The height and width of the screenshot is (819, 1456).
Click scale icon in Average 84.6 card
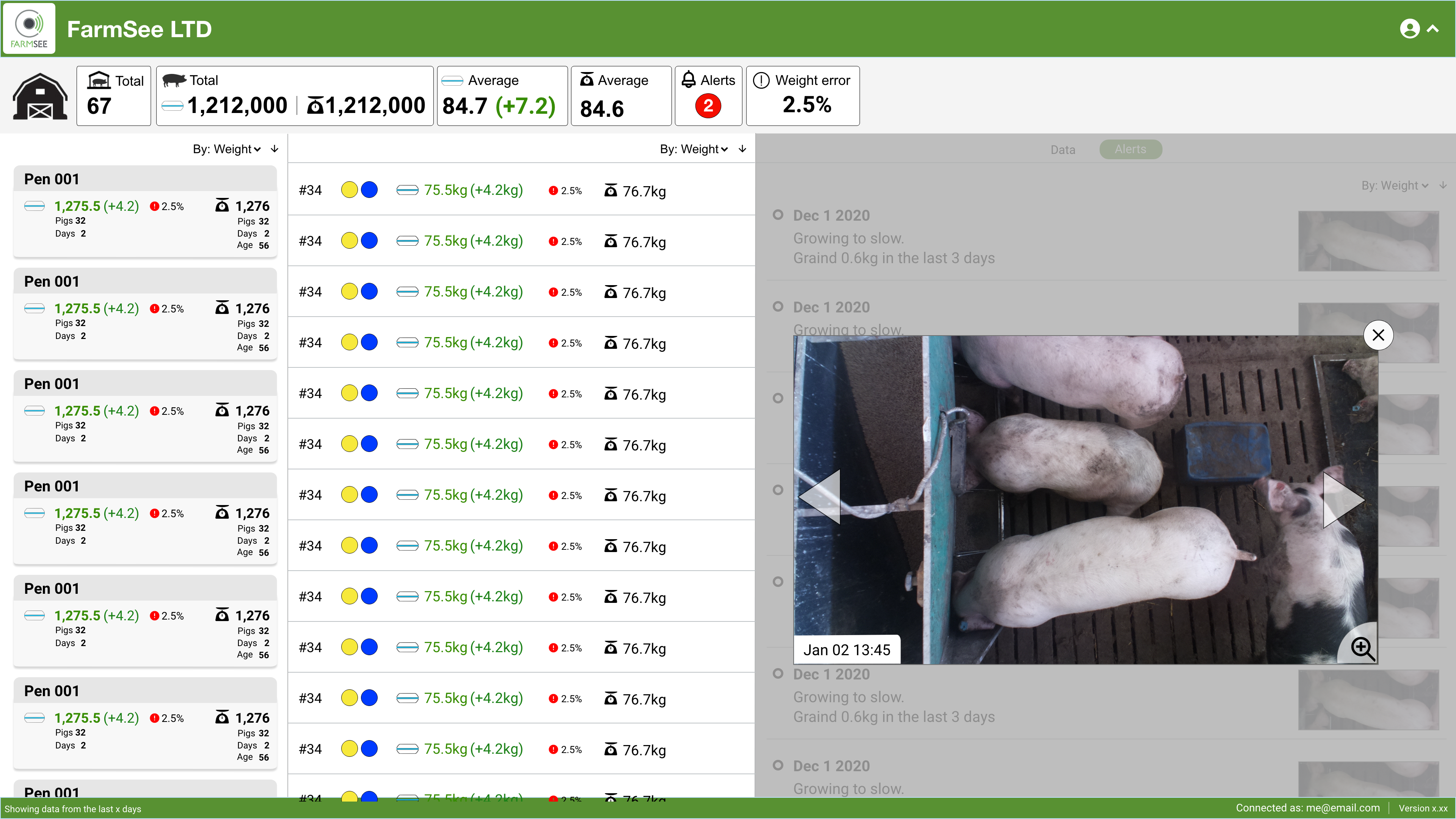587,80
